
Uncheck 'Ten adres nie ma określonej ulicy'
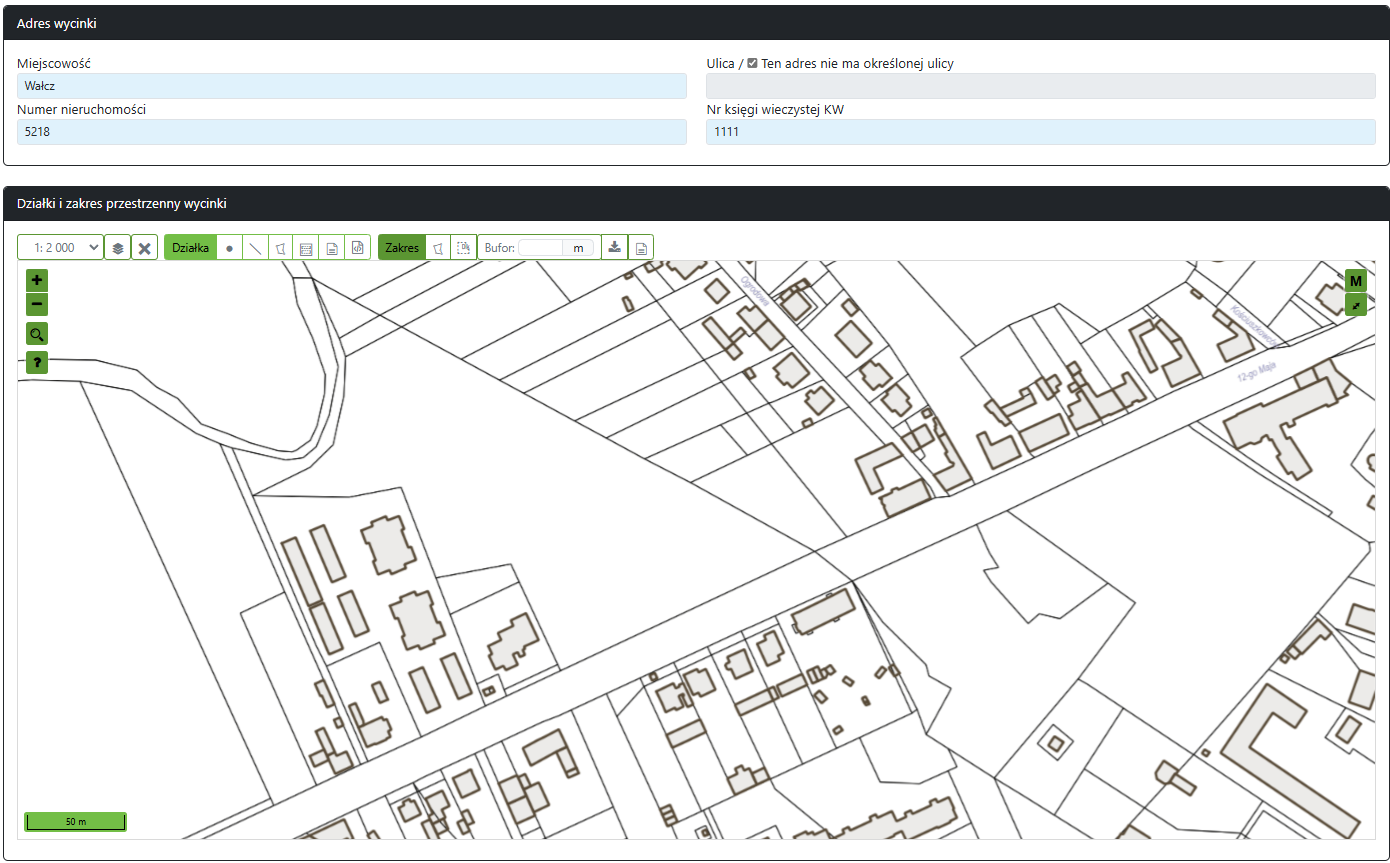coord(752,63)
